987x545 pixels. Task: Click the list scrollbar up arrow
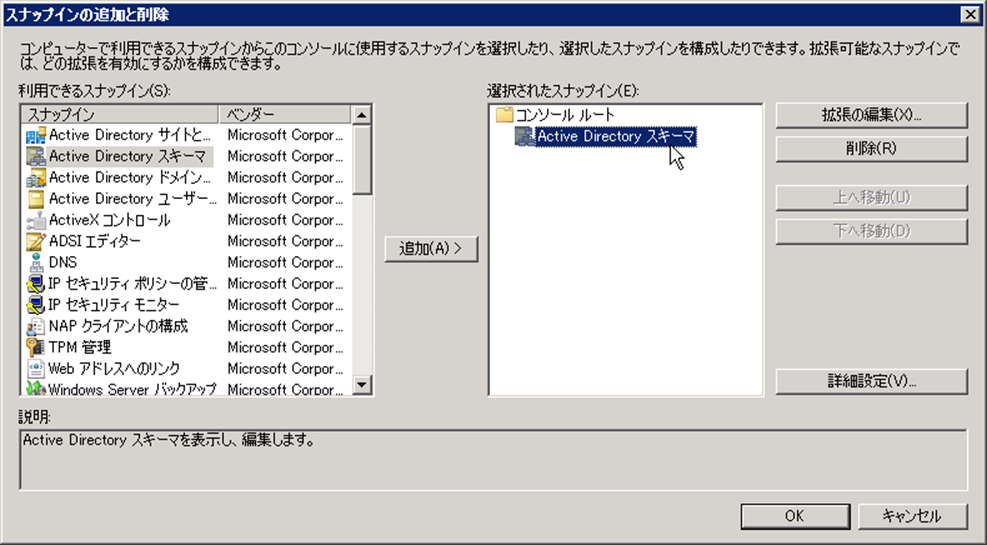click(362, 115)
